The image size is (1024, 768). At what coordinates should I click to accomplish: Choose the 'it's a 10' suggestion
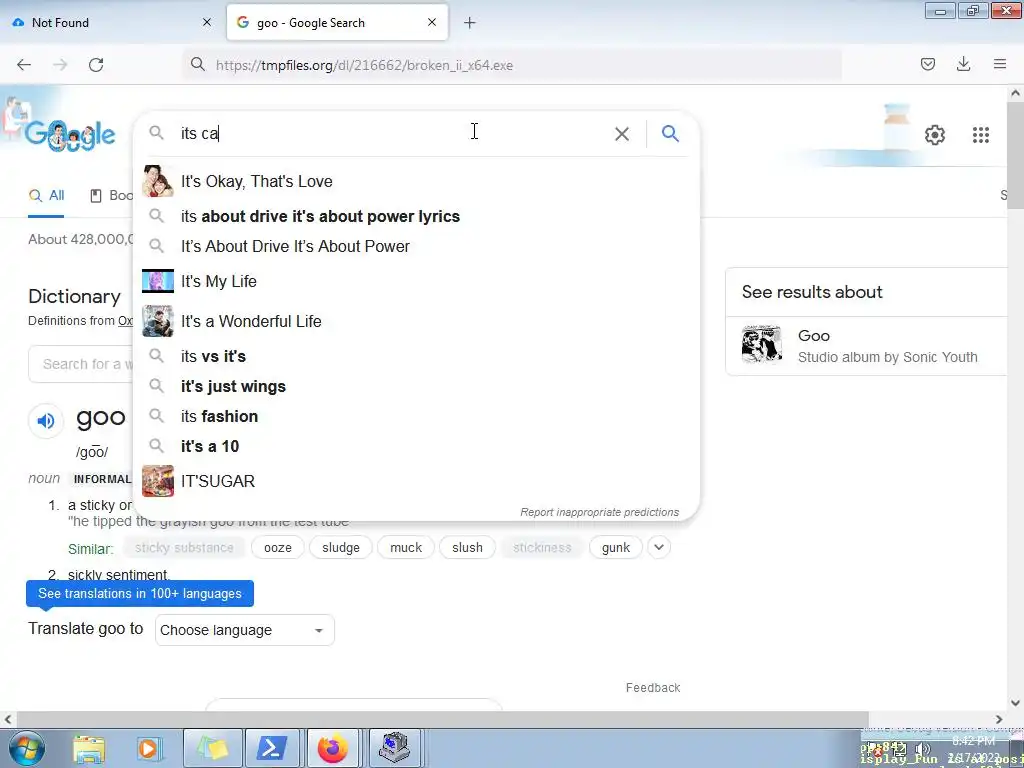click(x=416, y=446)
